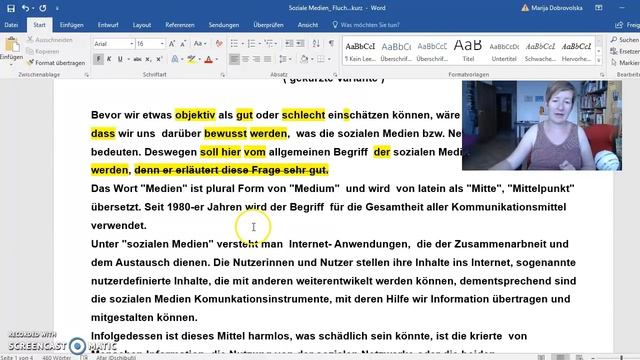Click the red font color button
The image size is (640, 360).
pos(209,60)
